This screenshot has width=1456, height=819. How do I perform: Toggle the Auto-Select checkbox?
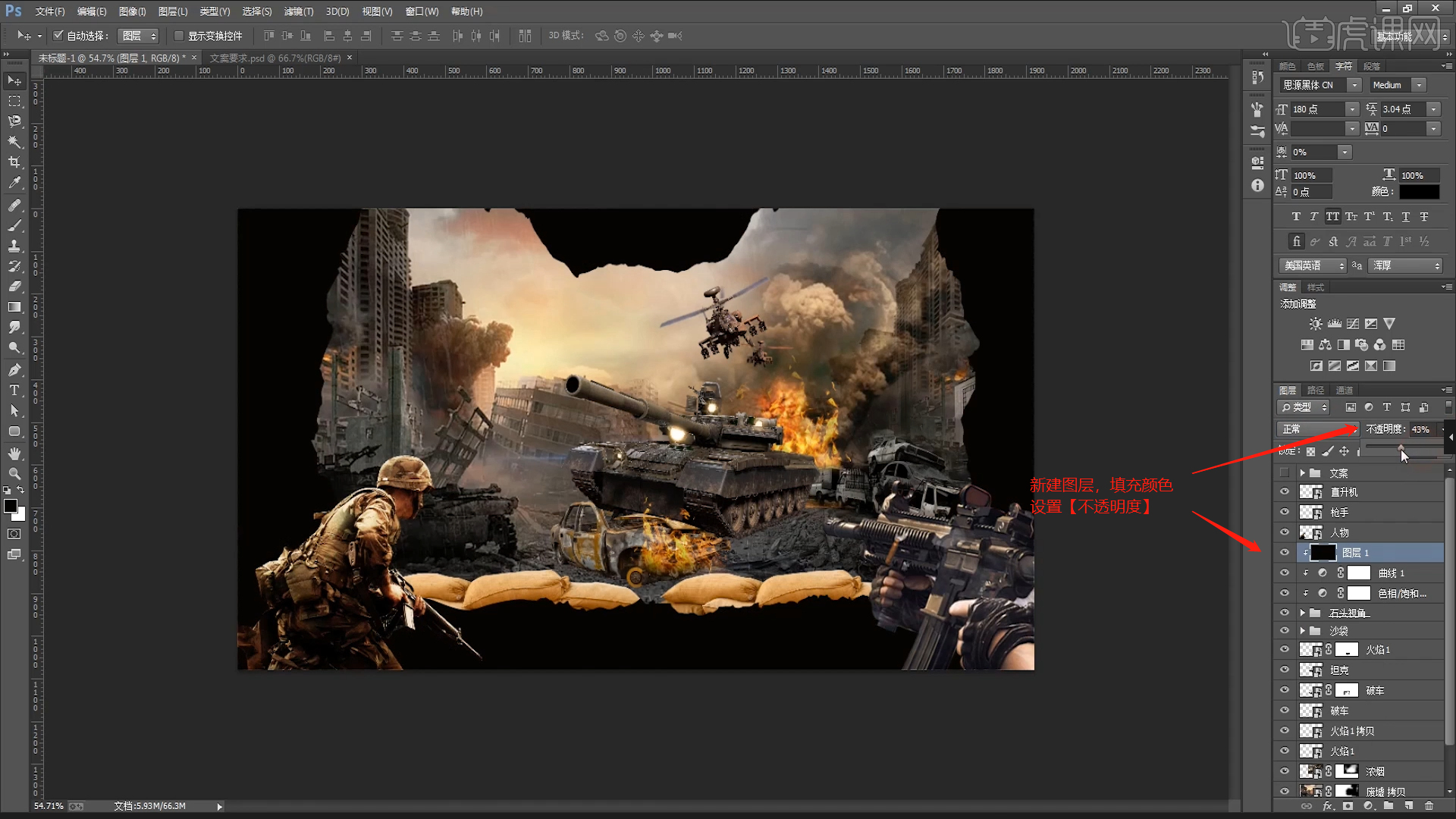58,36
